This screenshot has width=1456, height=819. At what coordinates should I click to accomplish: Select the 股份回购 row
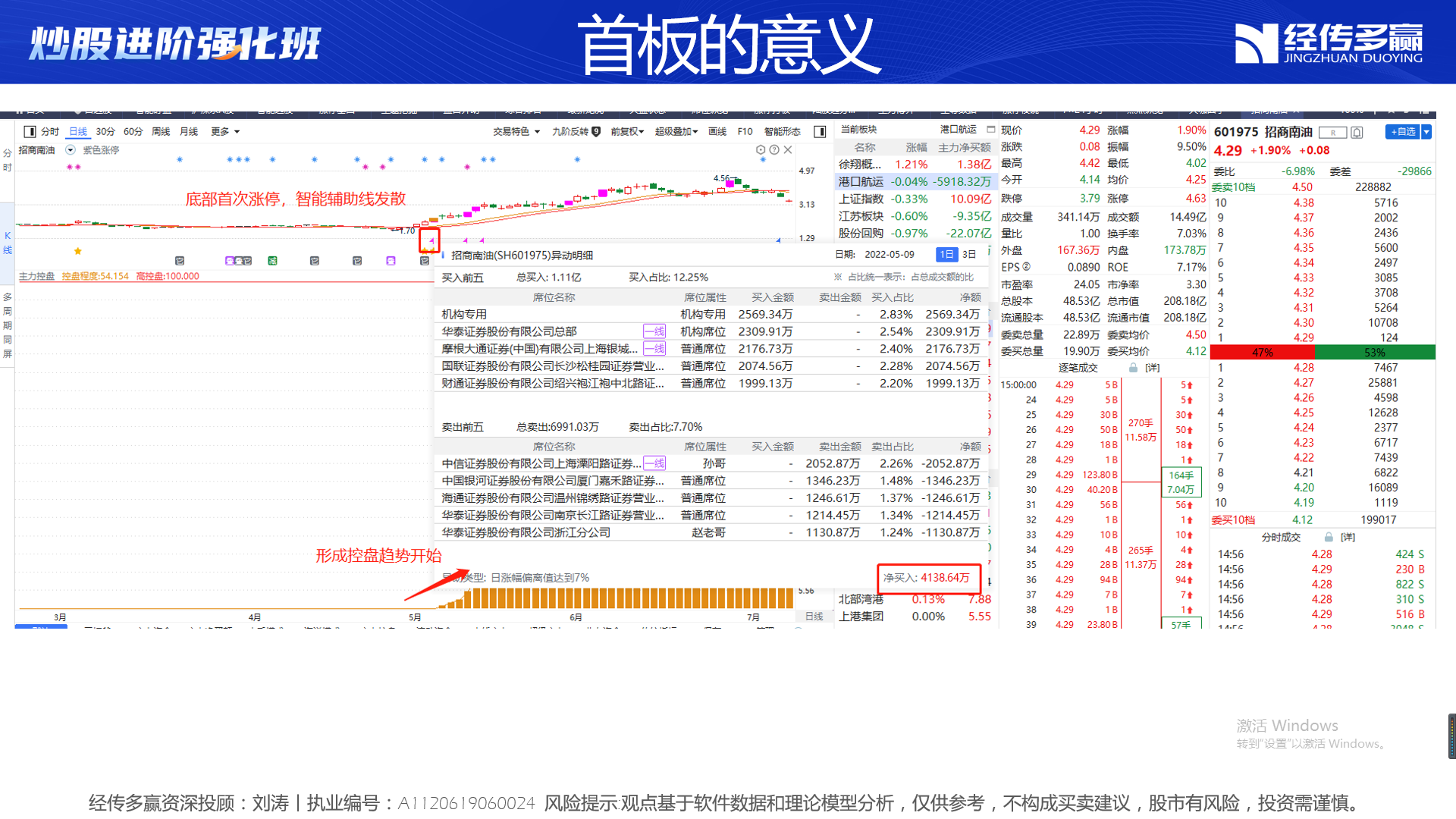click(x=915, y=234)
